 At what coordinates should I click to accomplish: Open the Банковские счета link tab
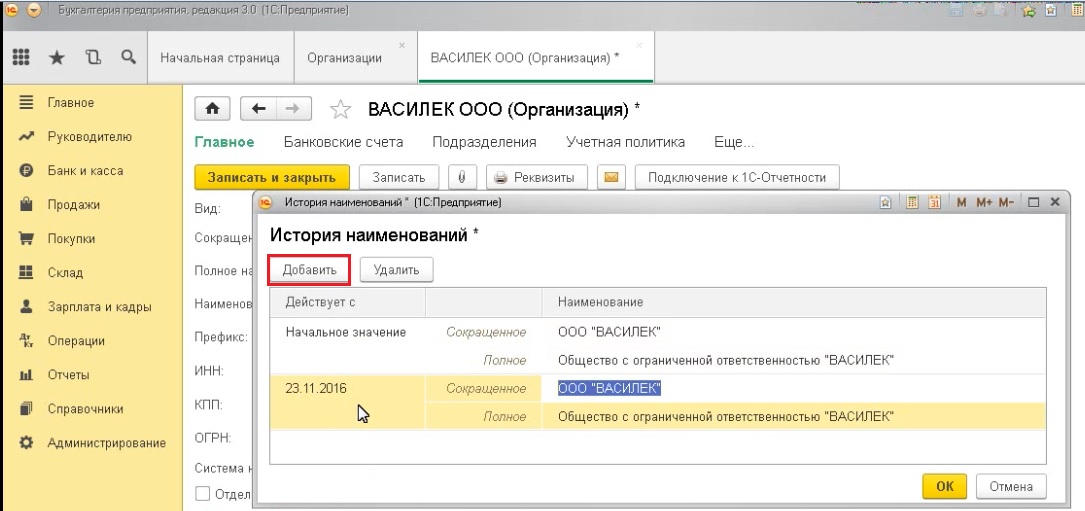point(343,142)
